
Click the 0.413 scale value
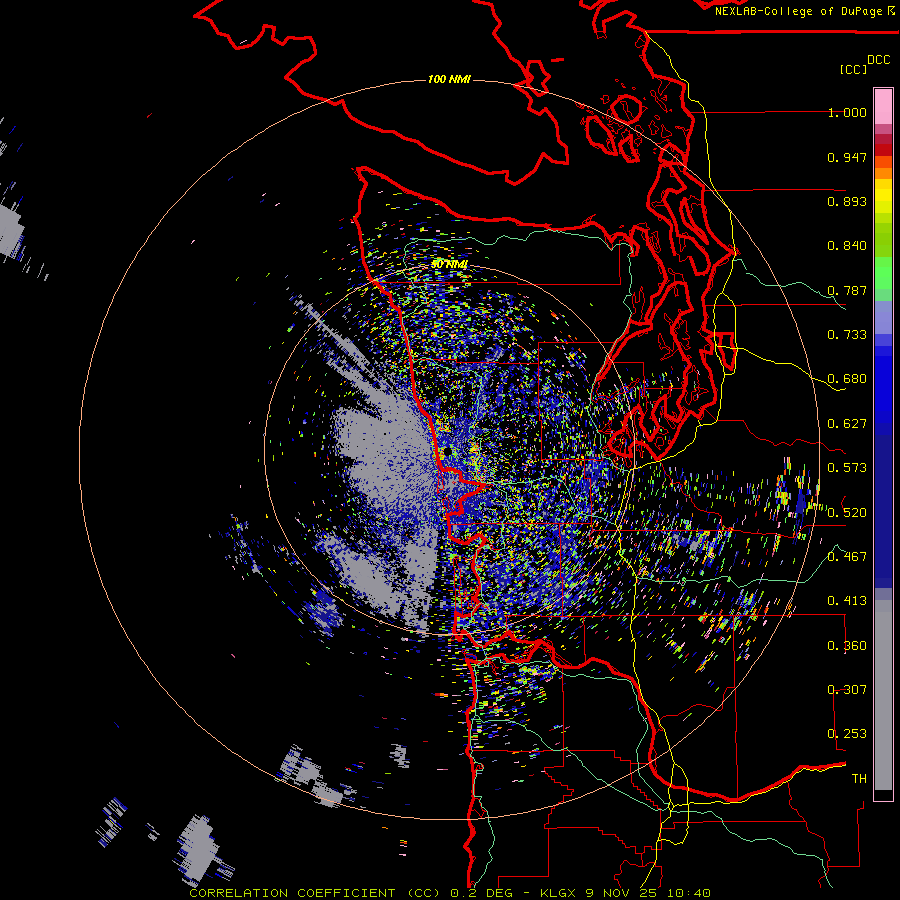coord(847,600)
